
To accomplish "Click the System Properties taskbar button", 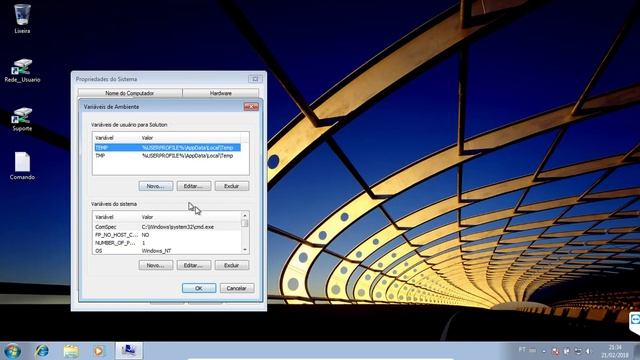I will [129, 351].
